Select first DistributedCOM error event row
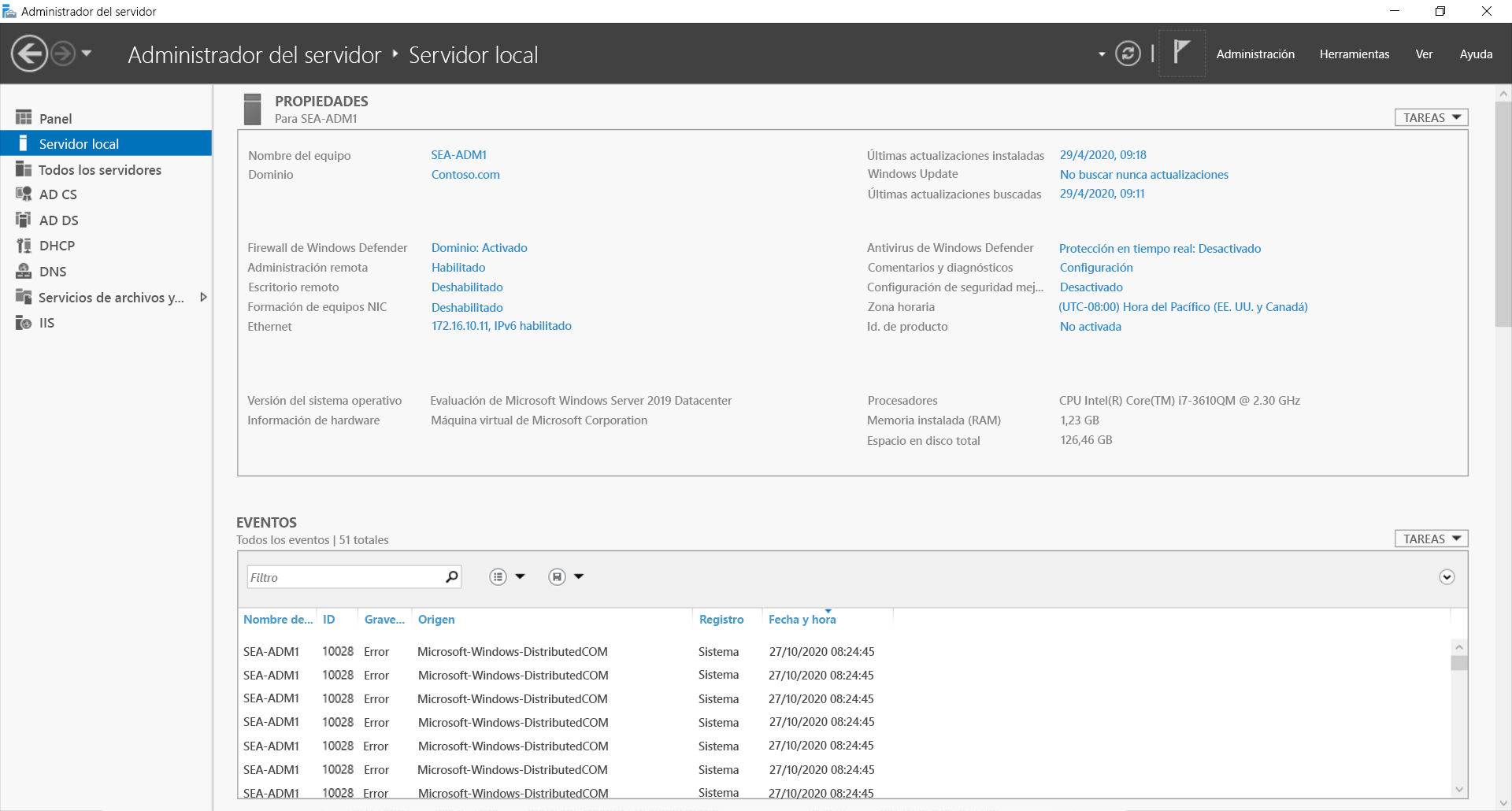This screenshot has width=1512, height=811. point(844,651)
